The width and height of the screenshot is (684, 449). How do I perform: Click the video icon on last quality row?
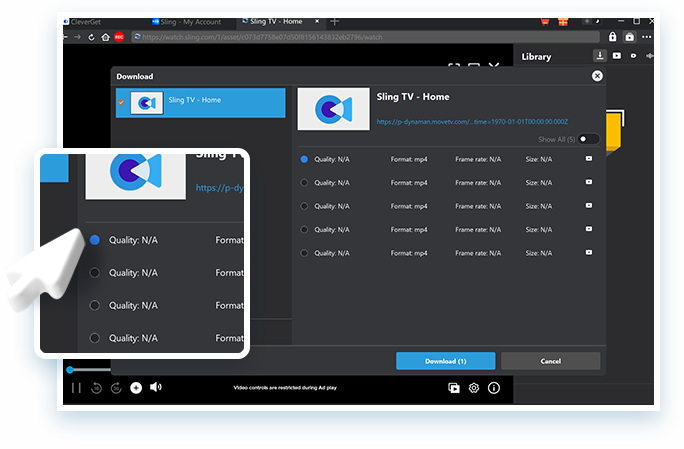click(x=589, y=252)
